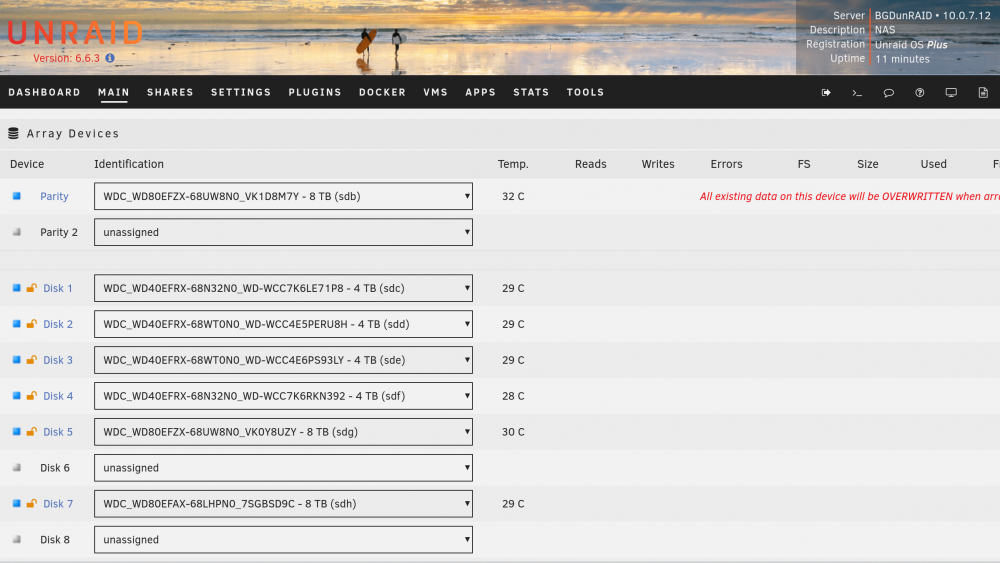Viewport: 1000px width, 563px height.
Task: Open the Apps tab
Action: (480, 92)
